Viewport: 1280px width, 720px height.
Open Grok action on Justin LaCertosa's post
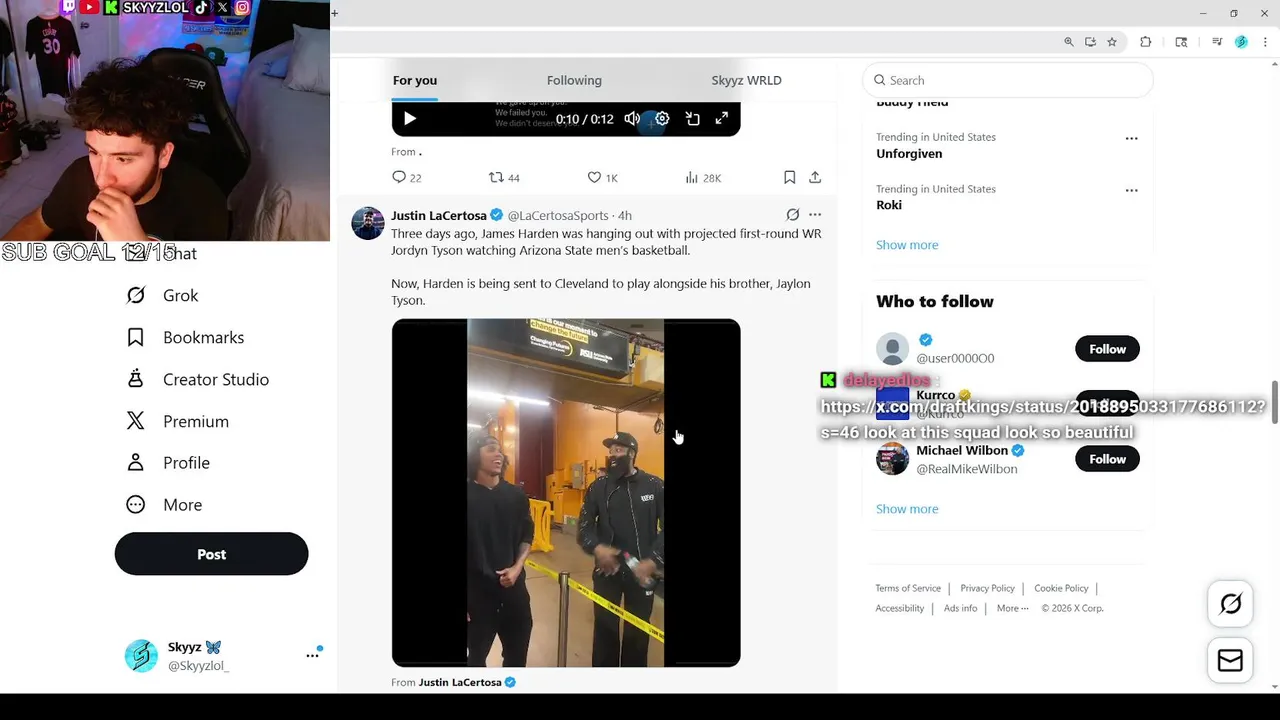792,215
